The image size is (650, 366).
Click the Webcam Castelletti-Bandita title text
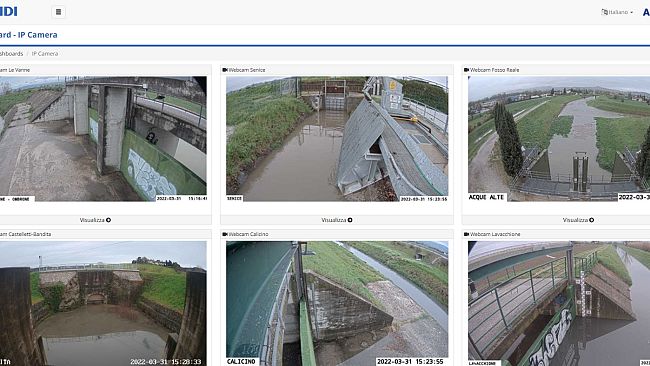25,234
